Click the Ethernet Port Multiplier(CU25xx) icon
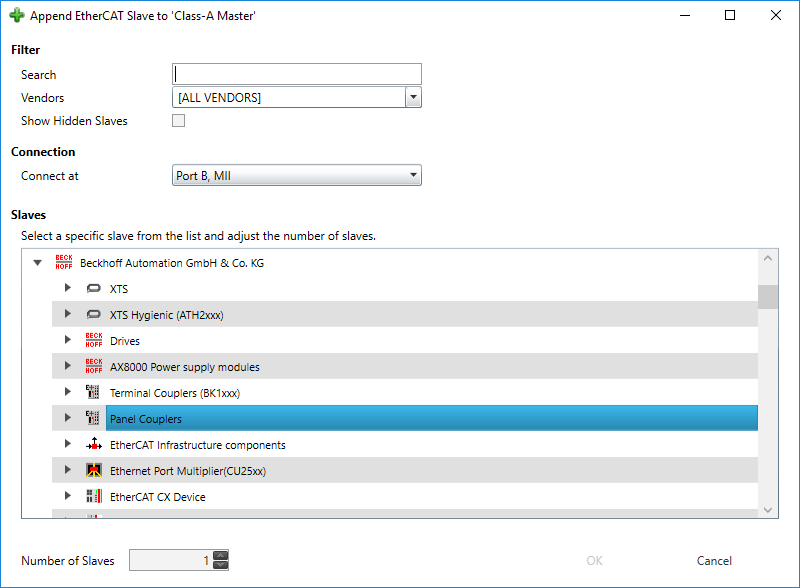Screen dimensions: 800x588 pos(93,470)
